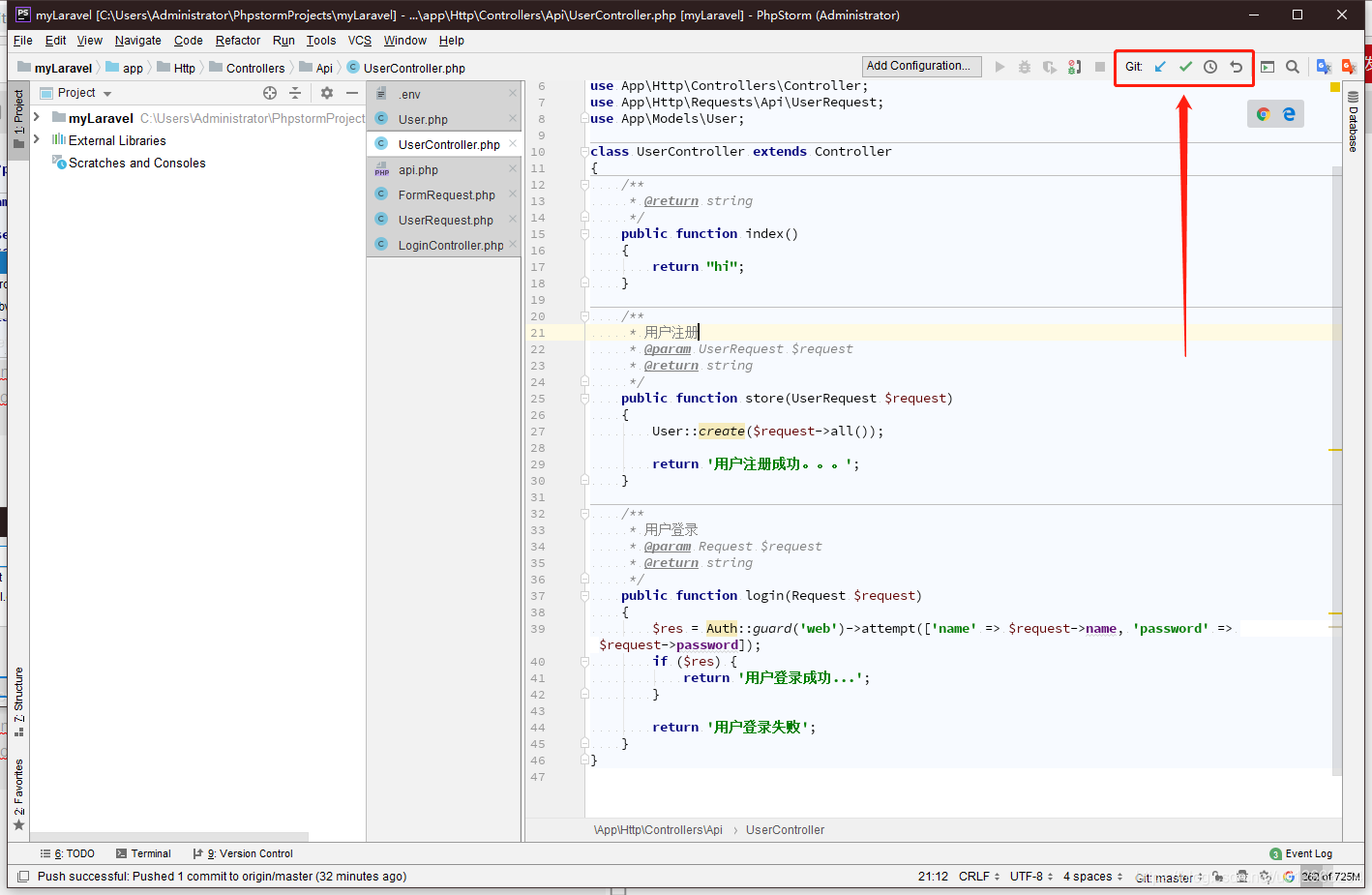Click the Listen for PHP Debug Connections icon
Image resolution: width=1372 pixels, height=895 pixels.
pyautogui.click(x=1075, y=67)
